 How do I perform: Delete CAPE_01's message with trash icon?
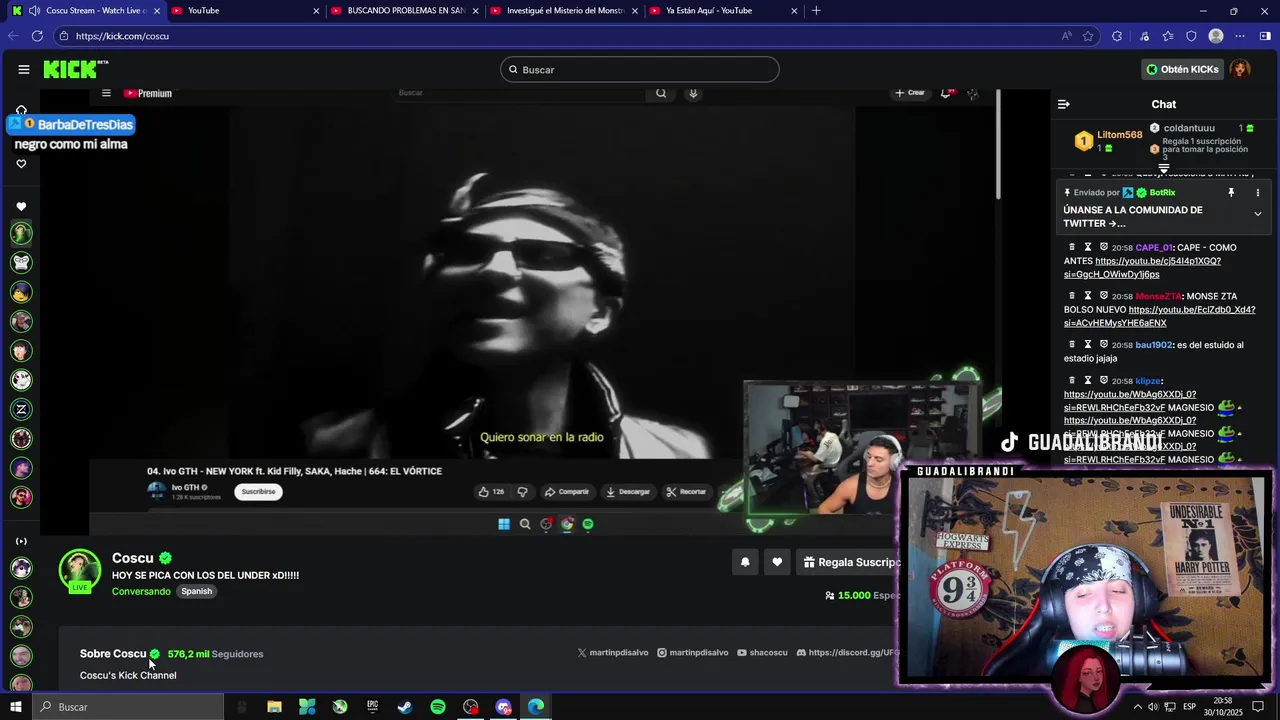pyautogui.click(x=1072, y=247)
